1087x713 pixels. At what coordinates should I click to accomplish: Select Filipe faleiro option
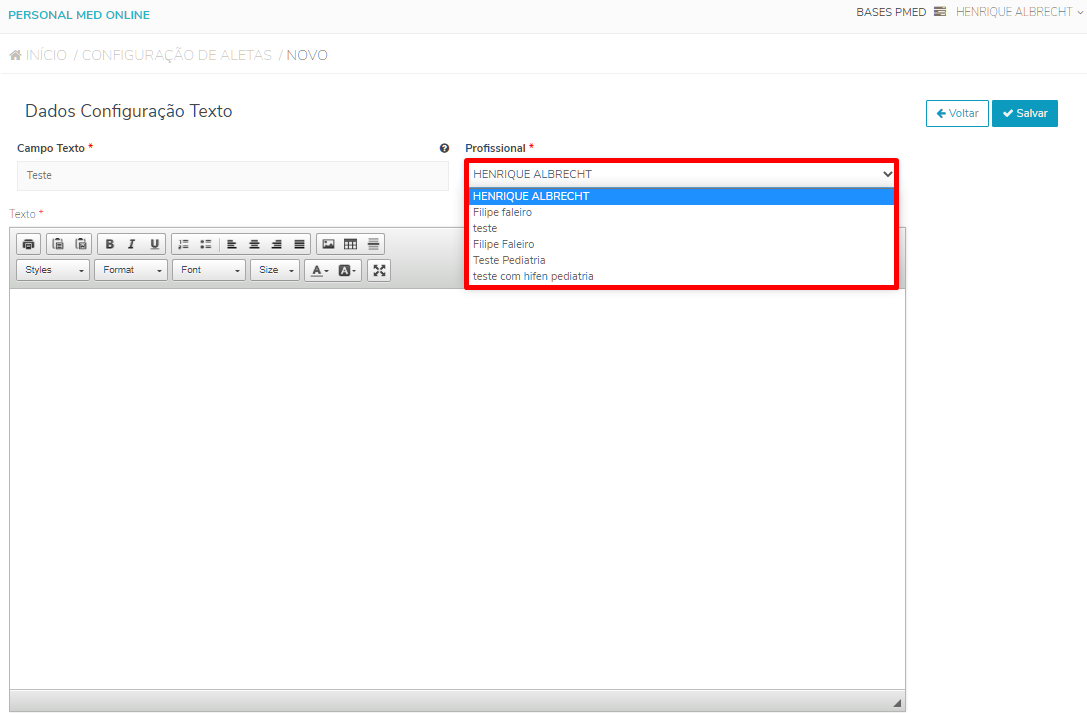pos(681,212)
